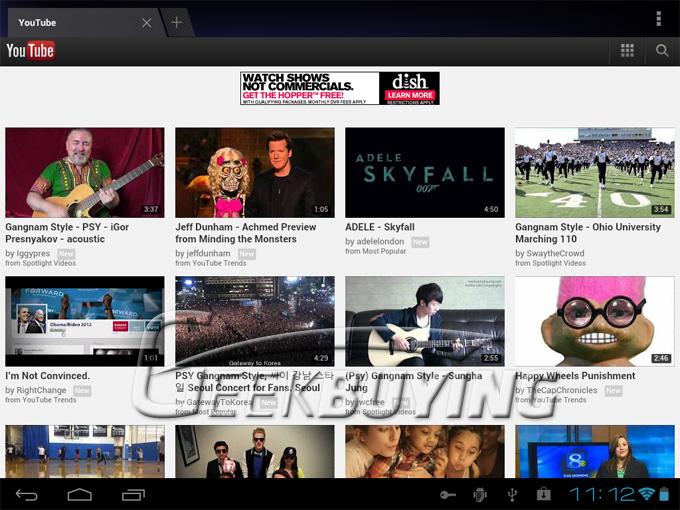The image size is (680, 510).
Task: Tap the Android recent apps button
Action: (133, 494)
